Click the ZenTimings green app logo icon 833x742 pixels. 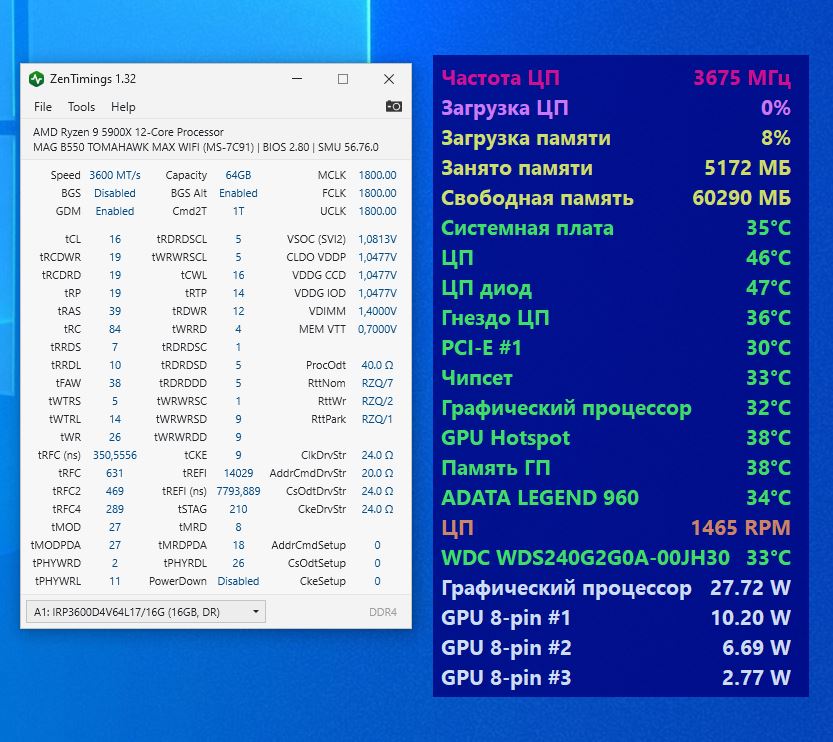(x=37, y=79)
